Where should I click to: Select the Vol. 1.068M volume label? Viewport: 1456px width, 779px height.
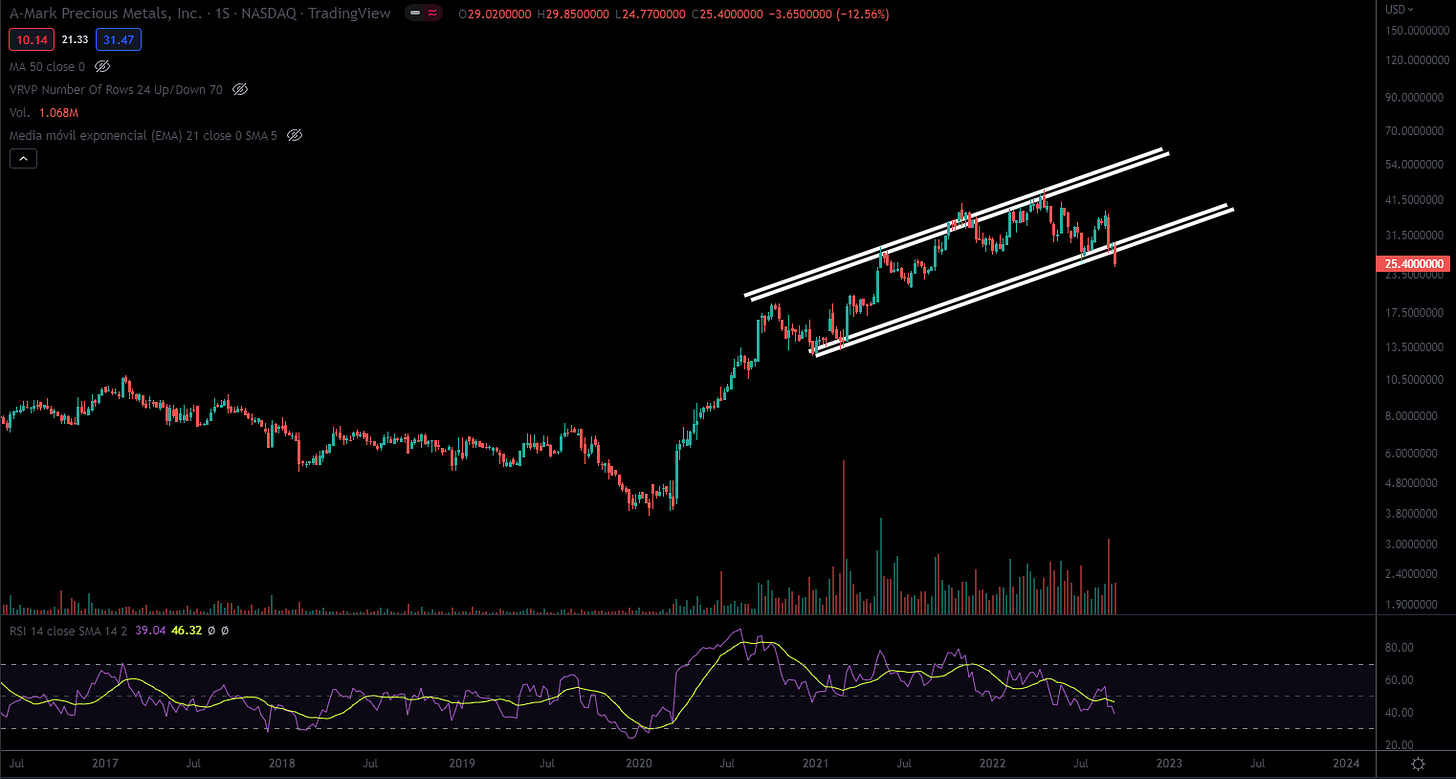click(x=44, y=113)
